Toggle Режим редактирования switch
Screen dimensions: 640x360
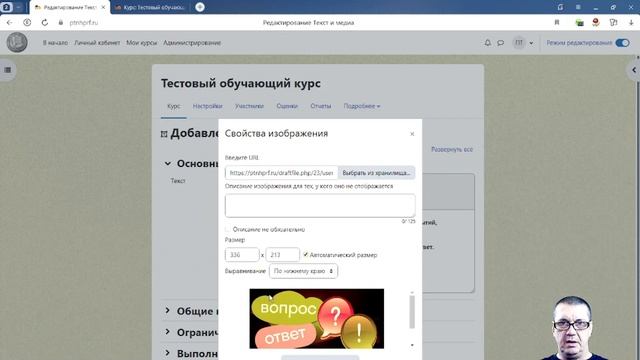(x=622, y=43)
